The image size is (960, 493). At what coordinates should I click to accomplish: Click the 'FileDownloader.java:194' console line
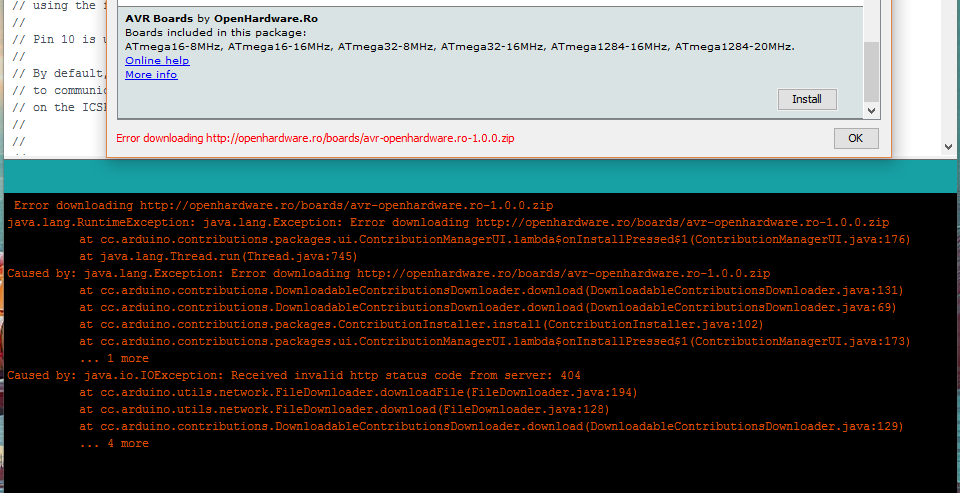[x=359, y=393]
